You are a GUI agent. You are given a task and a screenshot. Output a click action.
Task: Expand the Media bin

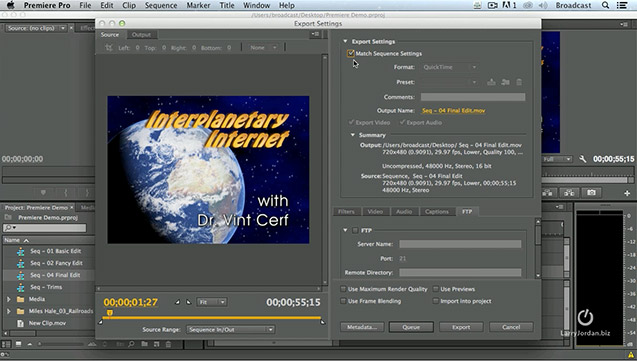coord(9,299)
